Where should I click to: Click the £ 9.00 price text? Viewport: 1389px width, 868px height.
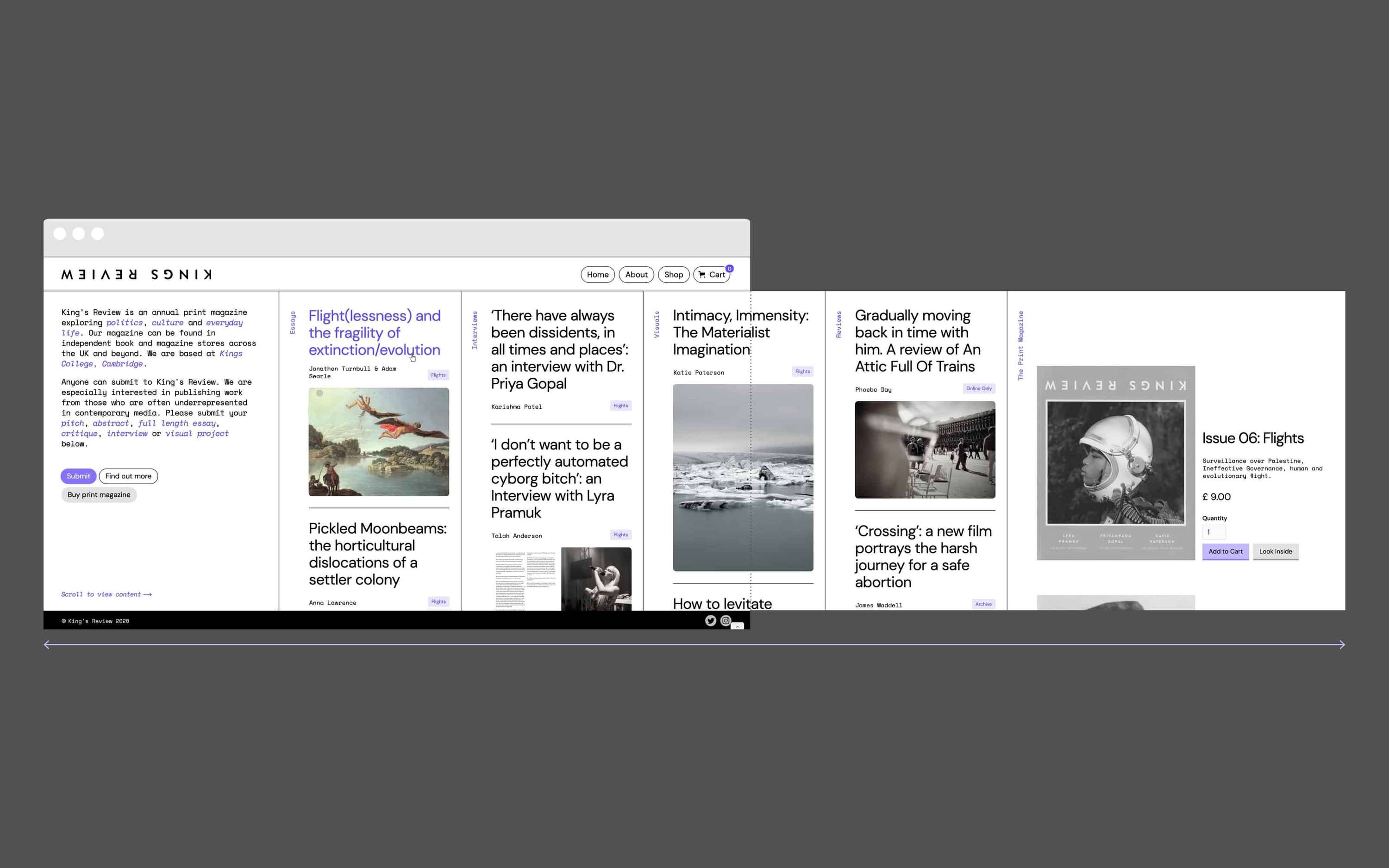(x=1216, y=497)
